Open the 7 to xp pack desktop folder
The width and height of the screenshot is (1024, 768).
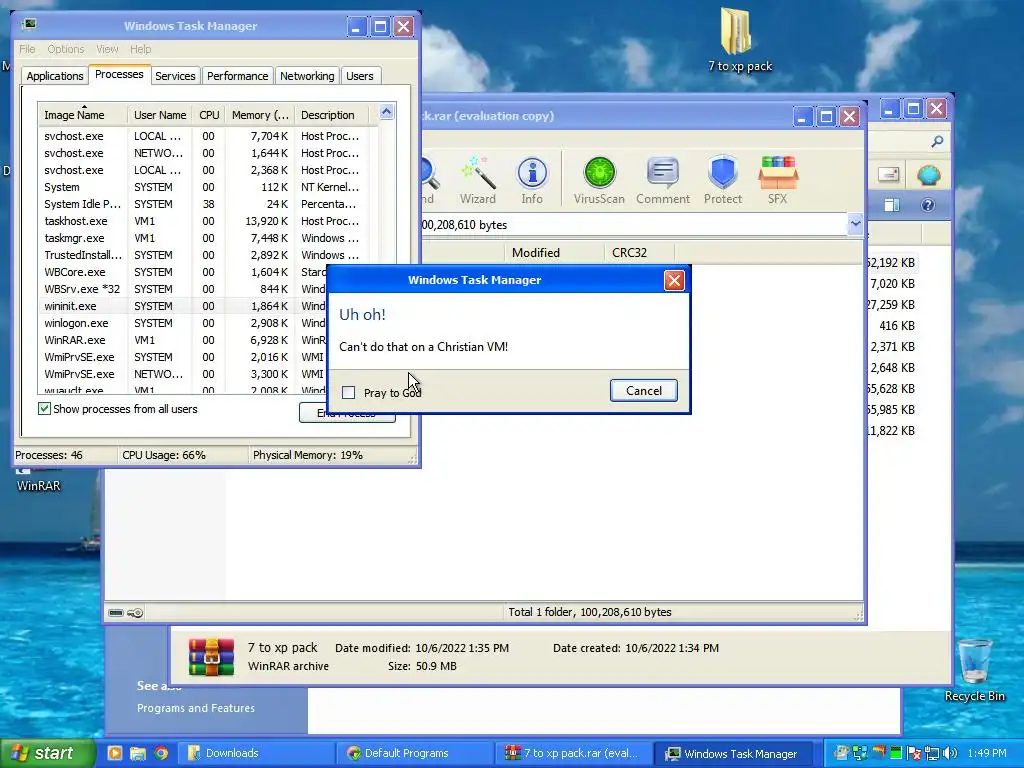coord(739,39)
